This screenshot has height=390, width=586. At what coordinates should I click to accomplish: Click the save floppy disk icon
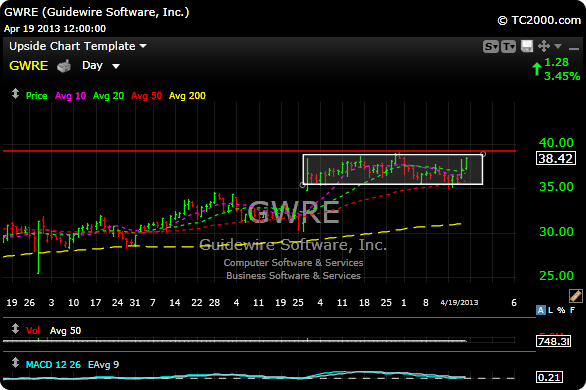click(x=527, y=46)
